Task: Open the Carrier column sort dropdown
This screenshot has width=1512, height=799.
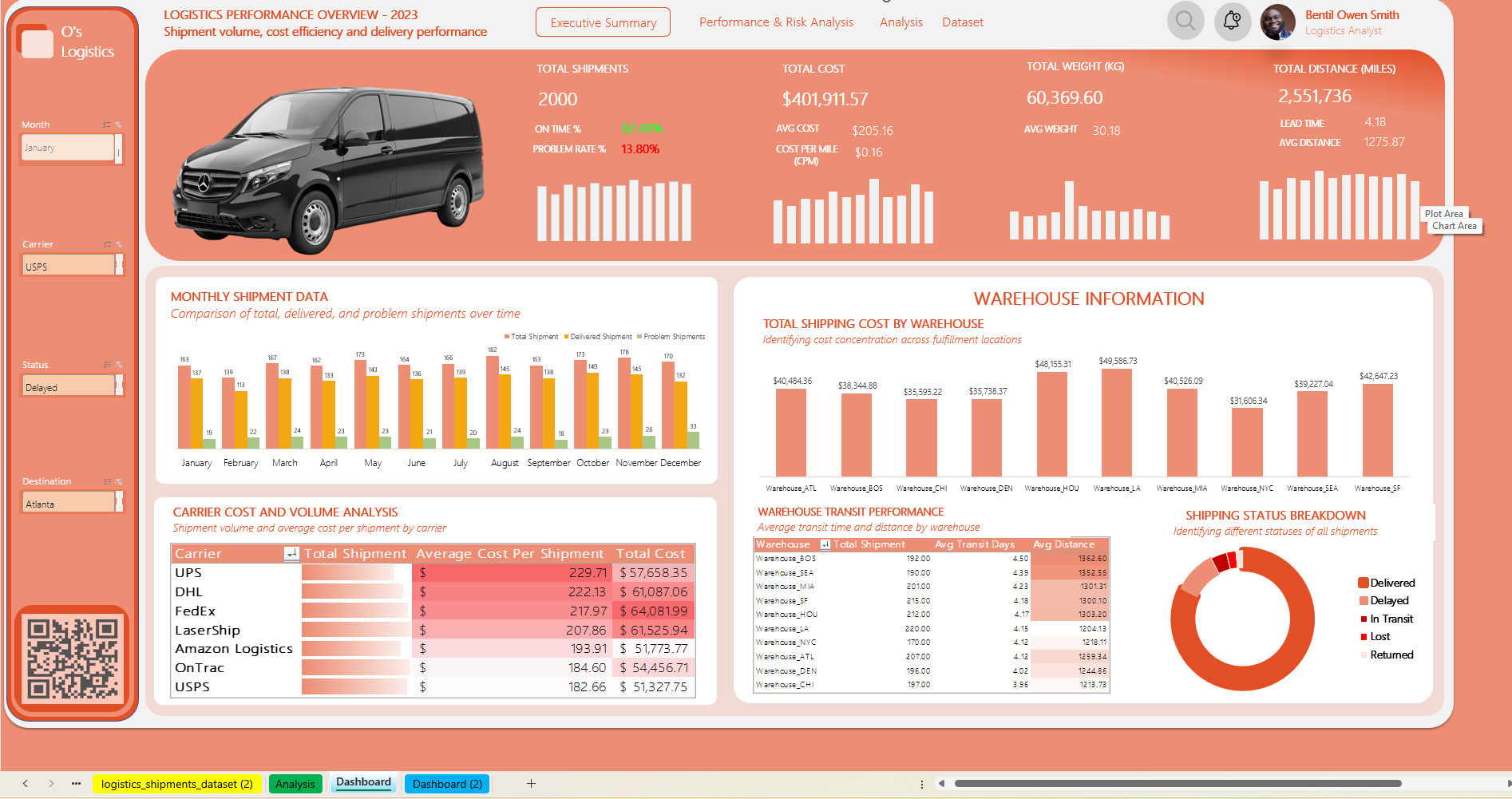Action: coord(291,553)
